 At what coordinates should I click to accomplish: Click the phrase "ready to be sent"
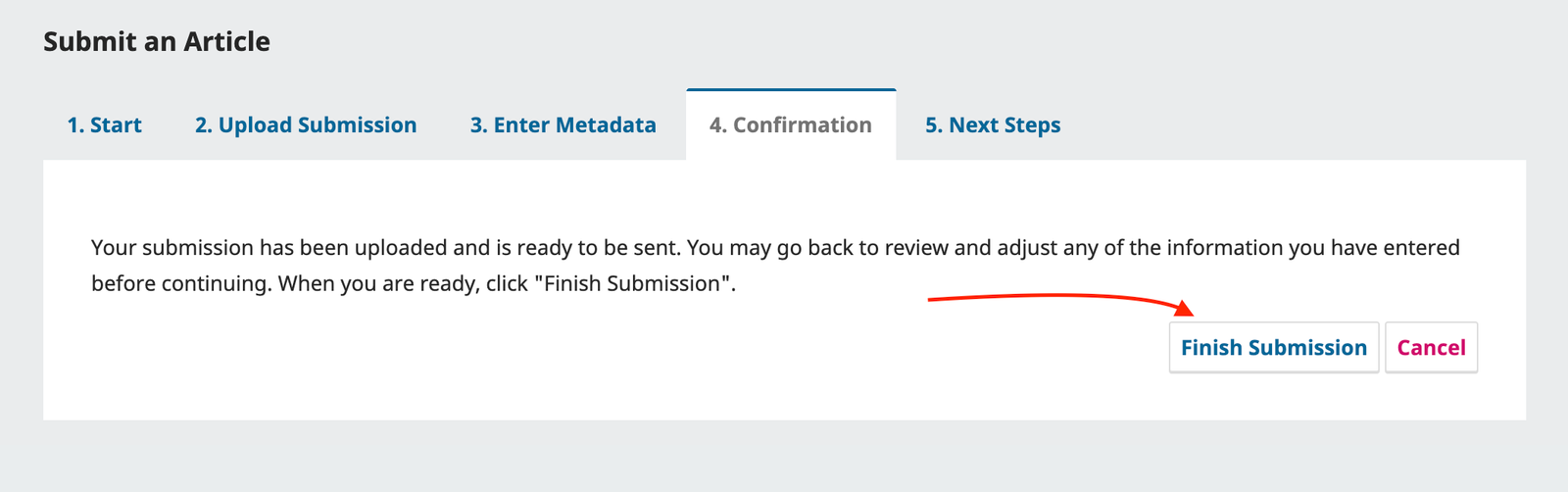tap(599, 248)
